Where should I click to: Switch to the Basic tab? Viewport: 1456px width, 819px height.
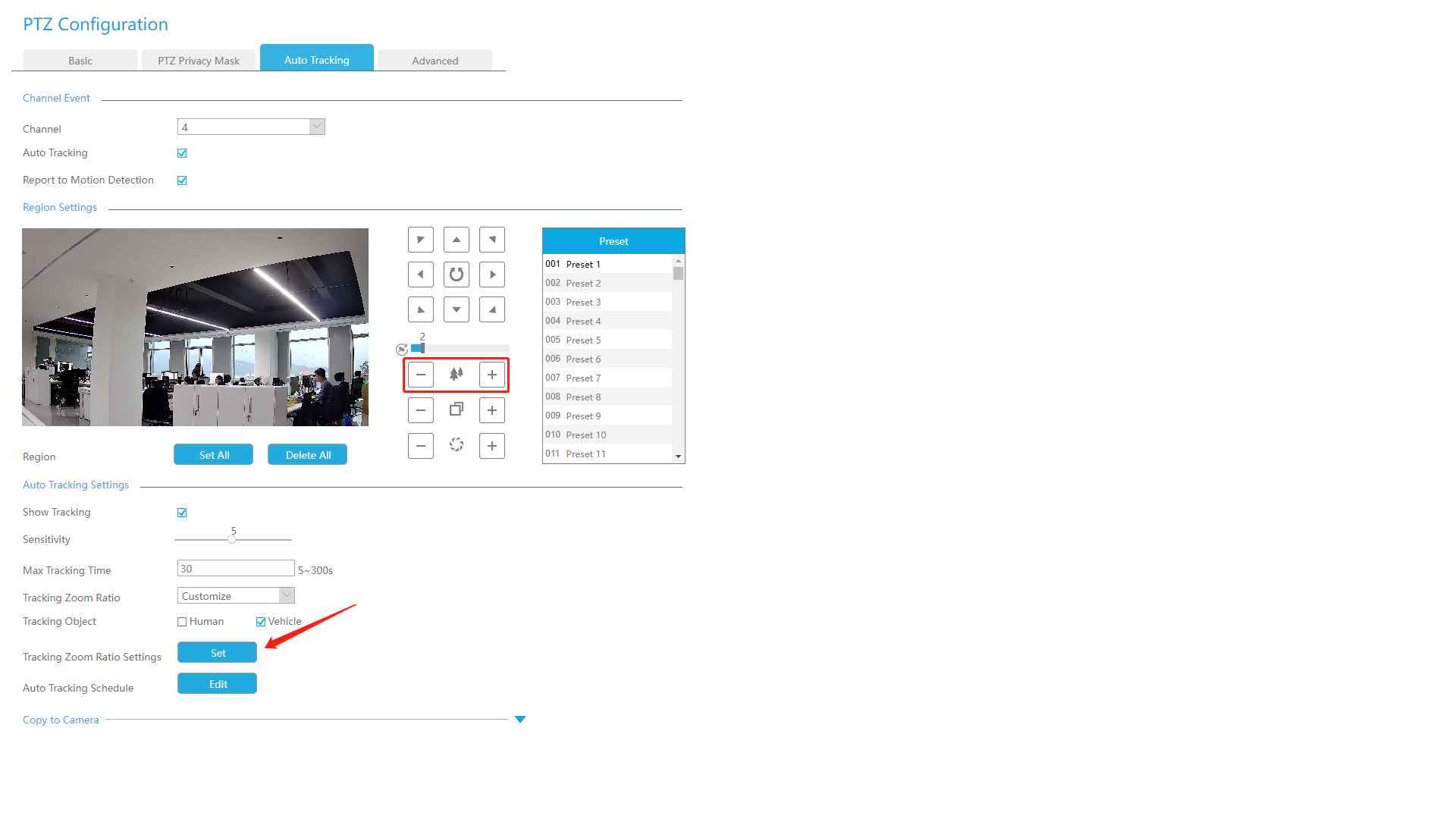click(80, 61)
